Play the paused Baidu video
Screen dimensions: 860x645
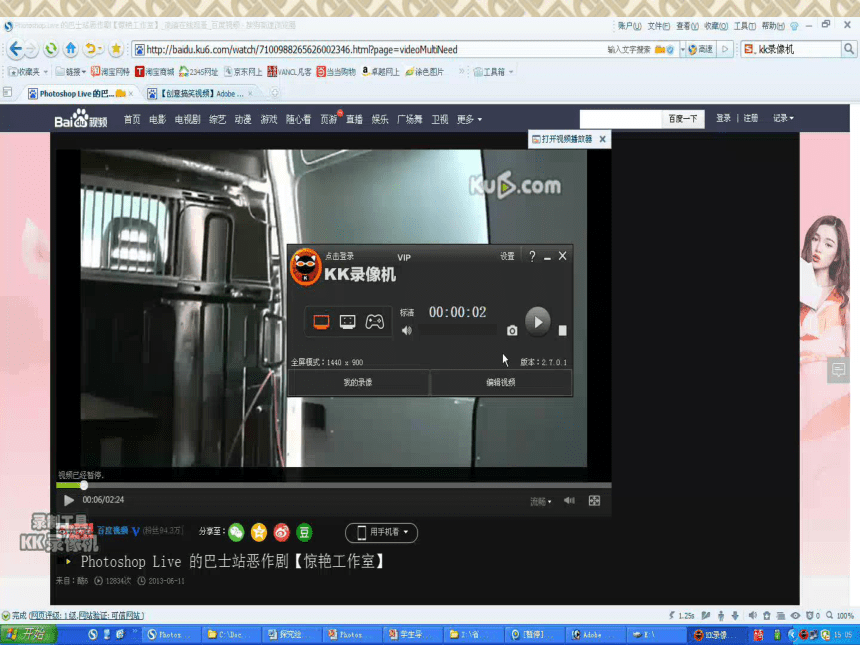[69, 500]
